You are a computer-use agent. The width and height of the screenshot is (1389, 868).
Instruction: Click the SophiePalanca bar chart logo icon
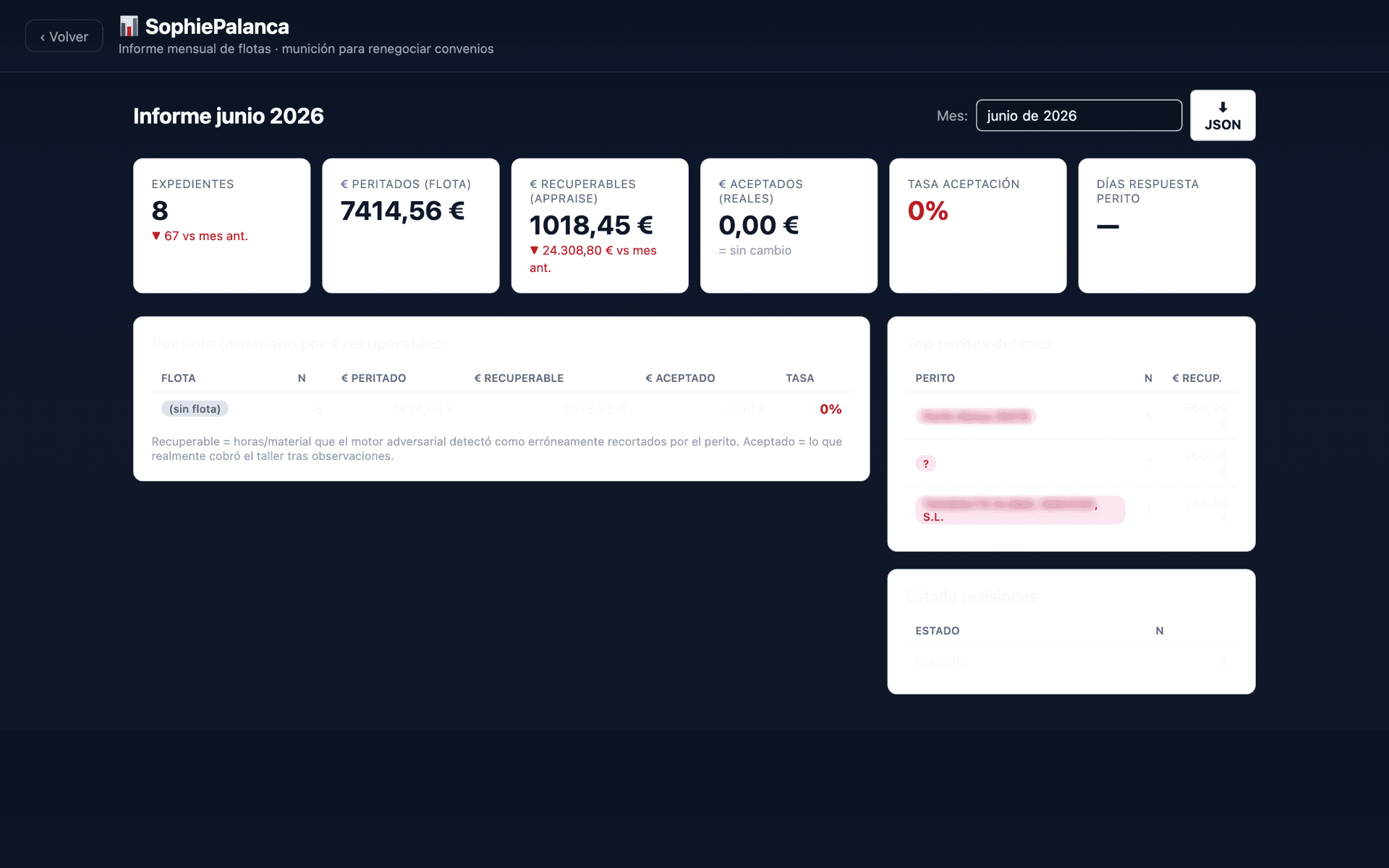click(x=129, y=27)
